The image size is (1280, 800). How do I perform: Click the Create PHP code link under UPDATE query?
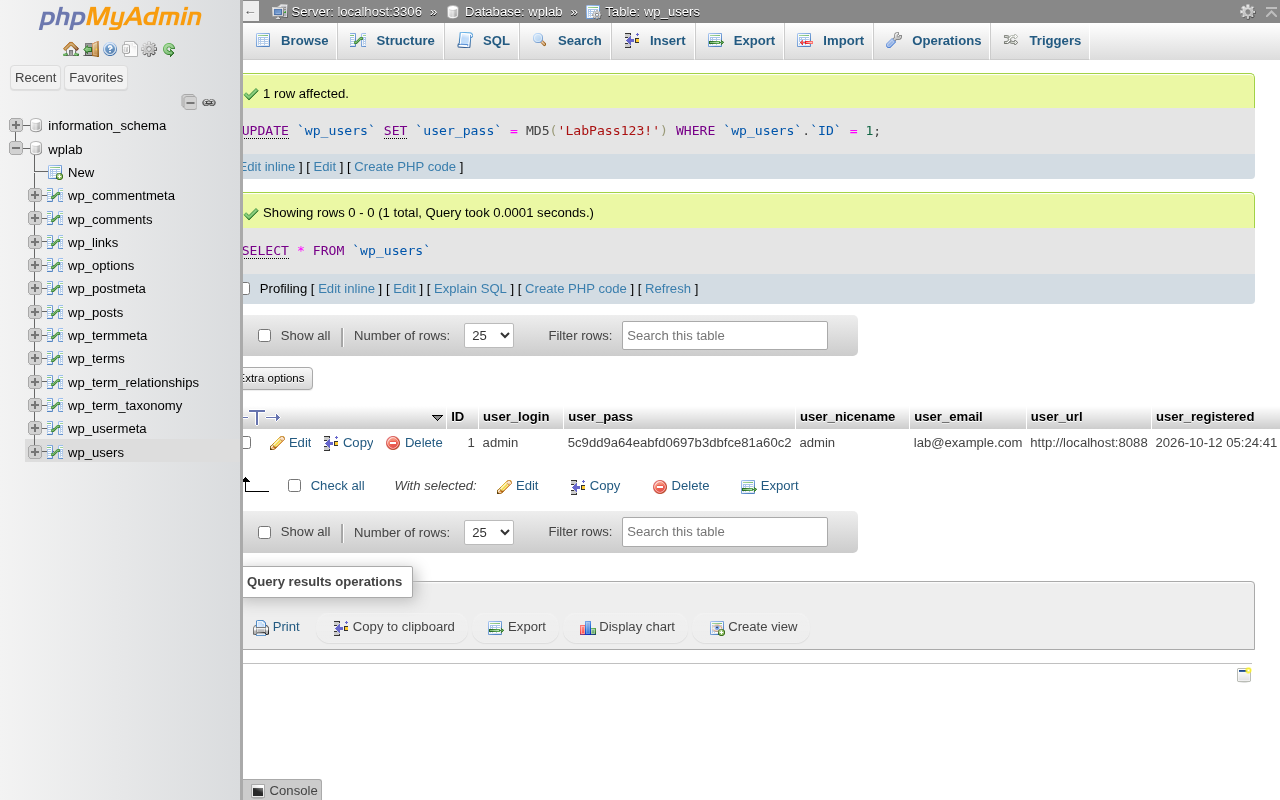[405, 167]
